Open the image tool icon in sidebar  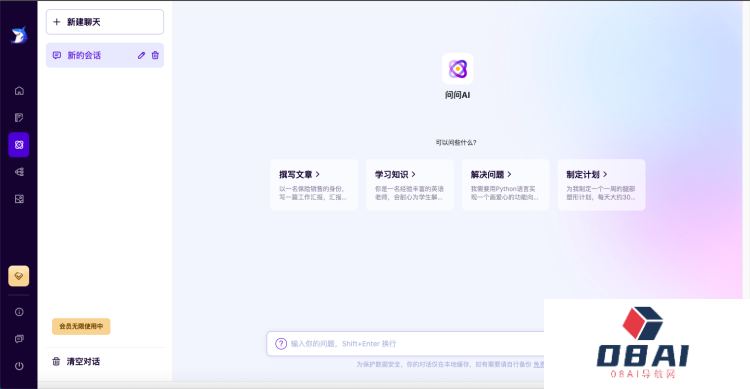click(x=19, y=199)
